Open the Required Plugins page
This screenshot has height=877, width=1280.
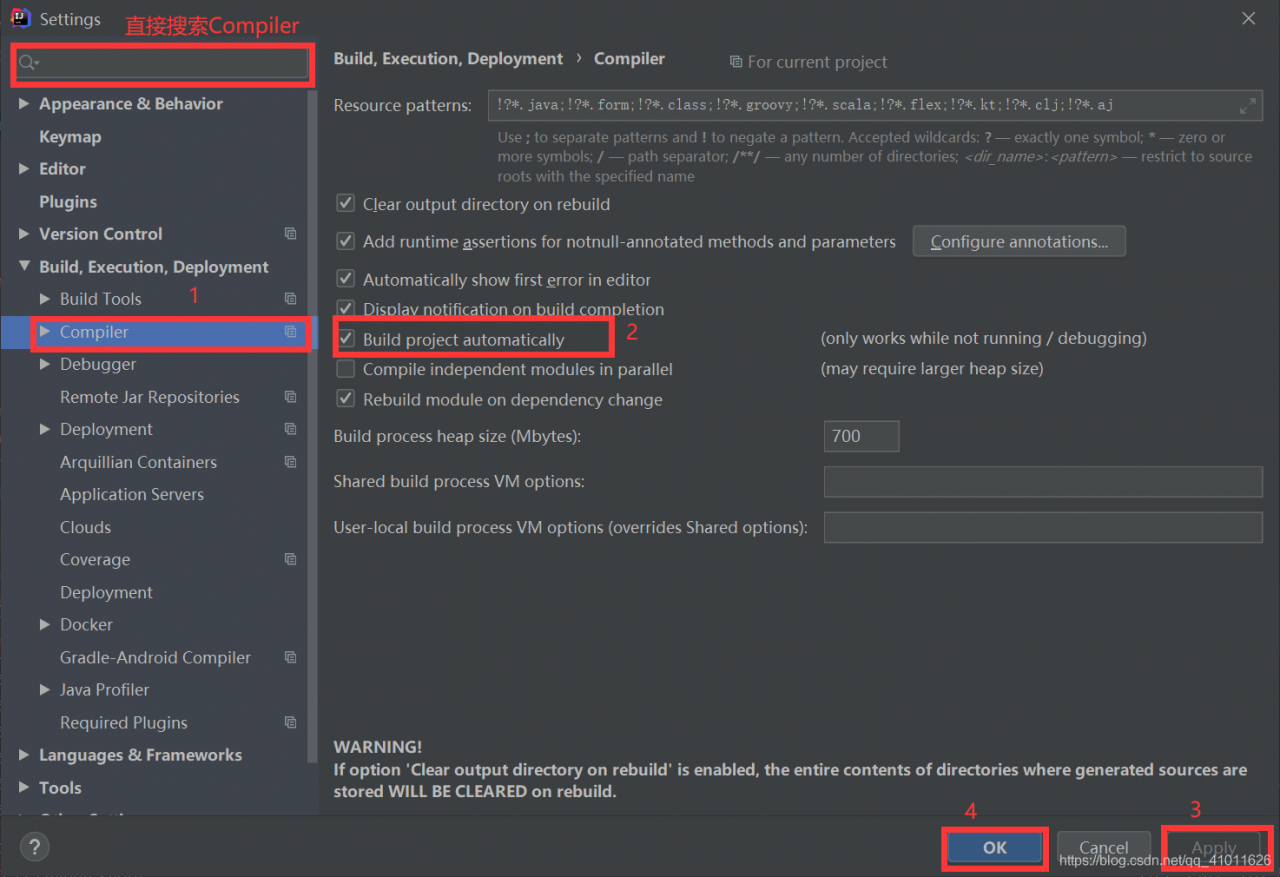coord(124,723)
